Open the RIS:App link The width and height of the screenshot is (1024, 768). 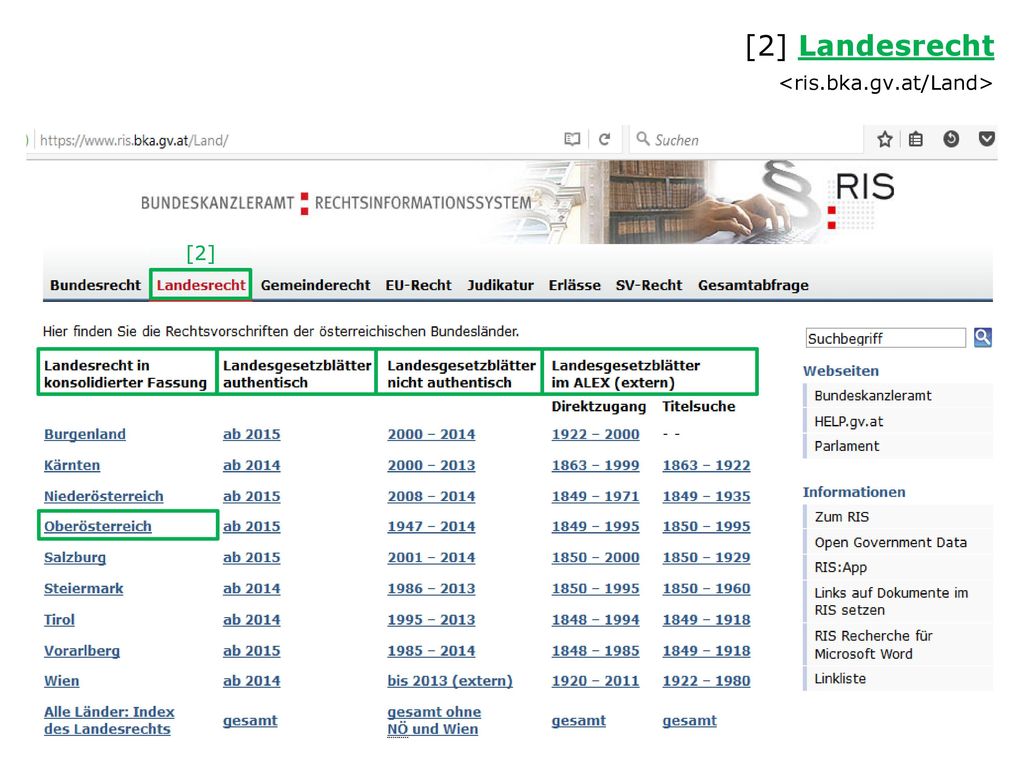840,568
